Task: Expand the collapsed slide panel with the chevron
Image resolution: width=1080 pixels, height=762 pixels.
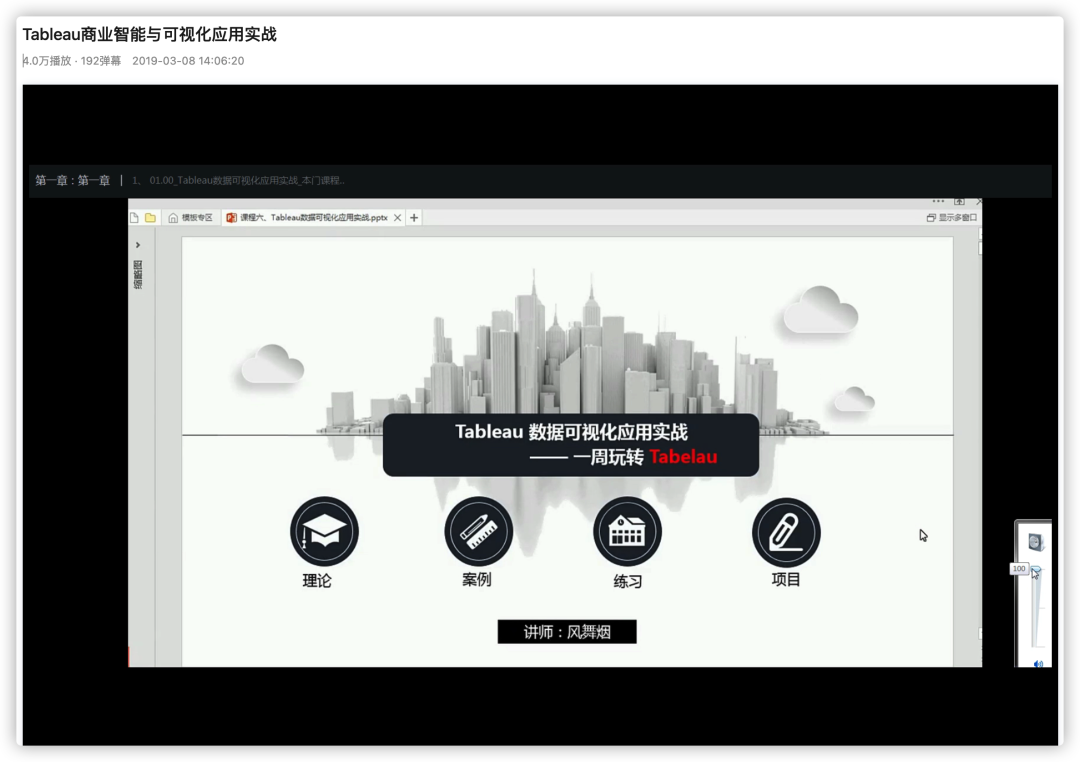Action: 137,243
